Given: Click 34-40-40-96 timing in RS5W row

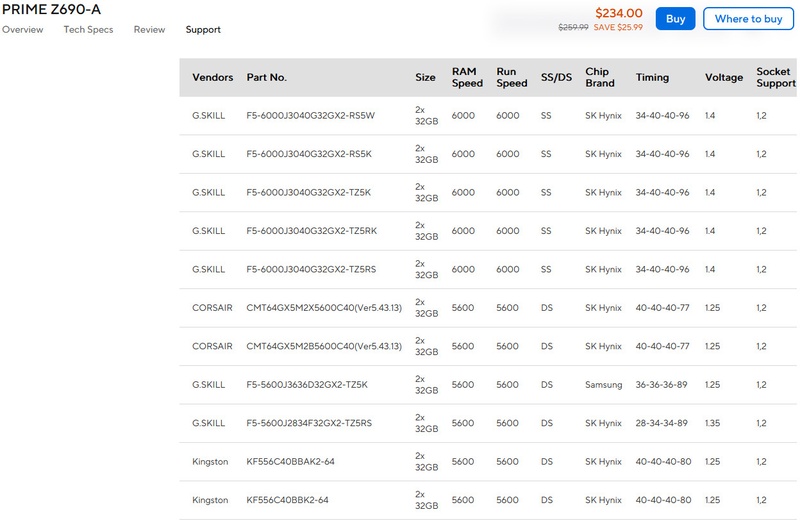Looking at the screenshot, I should tap(662, 115).
